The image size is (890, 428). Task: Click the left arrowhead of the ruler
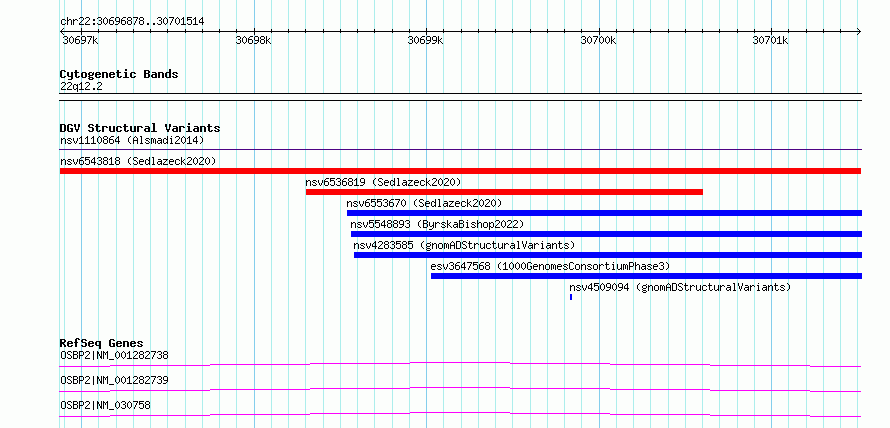point(62,31)
